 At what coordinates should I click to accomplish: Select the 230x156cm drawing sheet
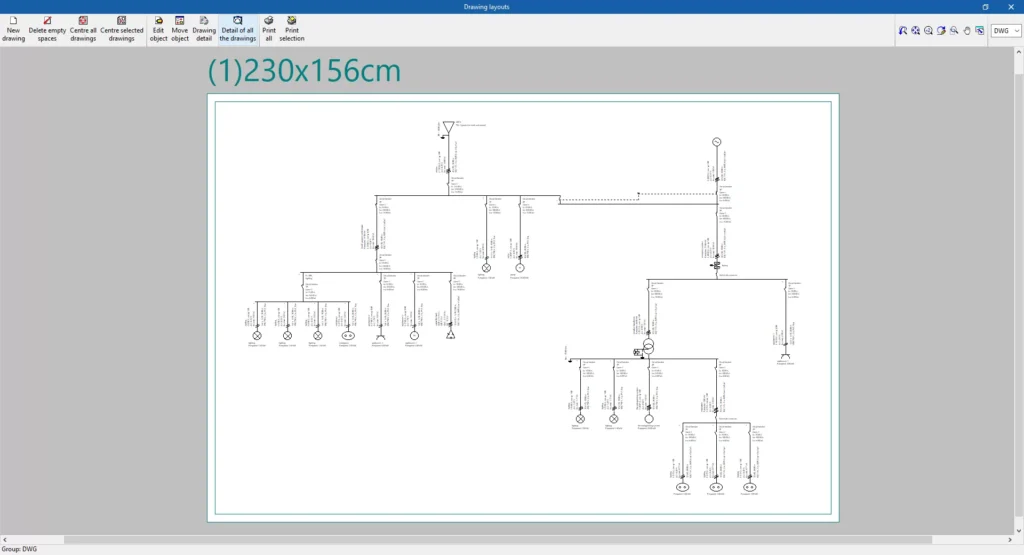click(523, 308)
